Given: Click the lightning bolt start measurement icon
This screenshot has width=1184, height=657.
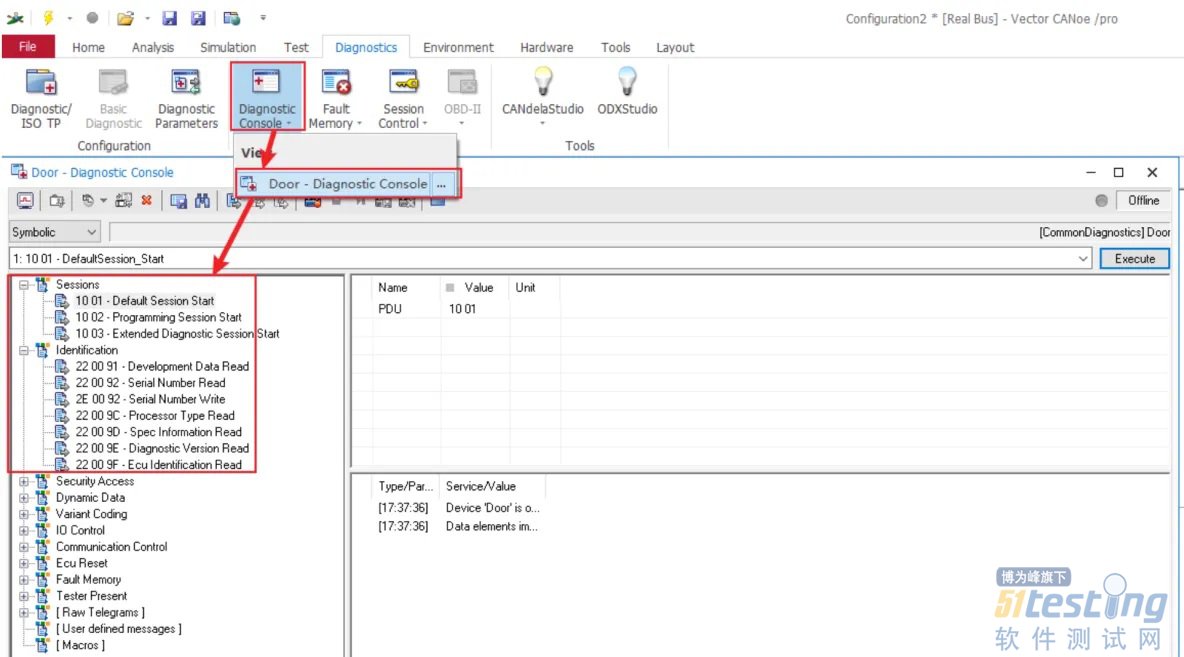Looking at the screenshot, I should point(49,17).
